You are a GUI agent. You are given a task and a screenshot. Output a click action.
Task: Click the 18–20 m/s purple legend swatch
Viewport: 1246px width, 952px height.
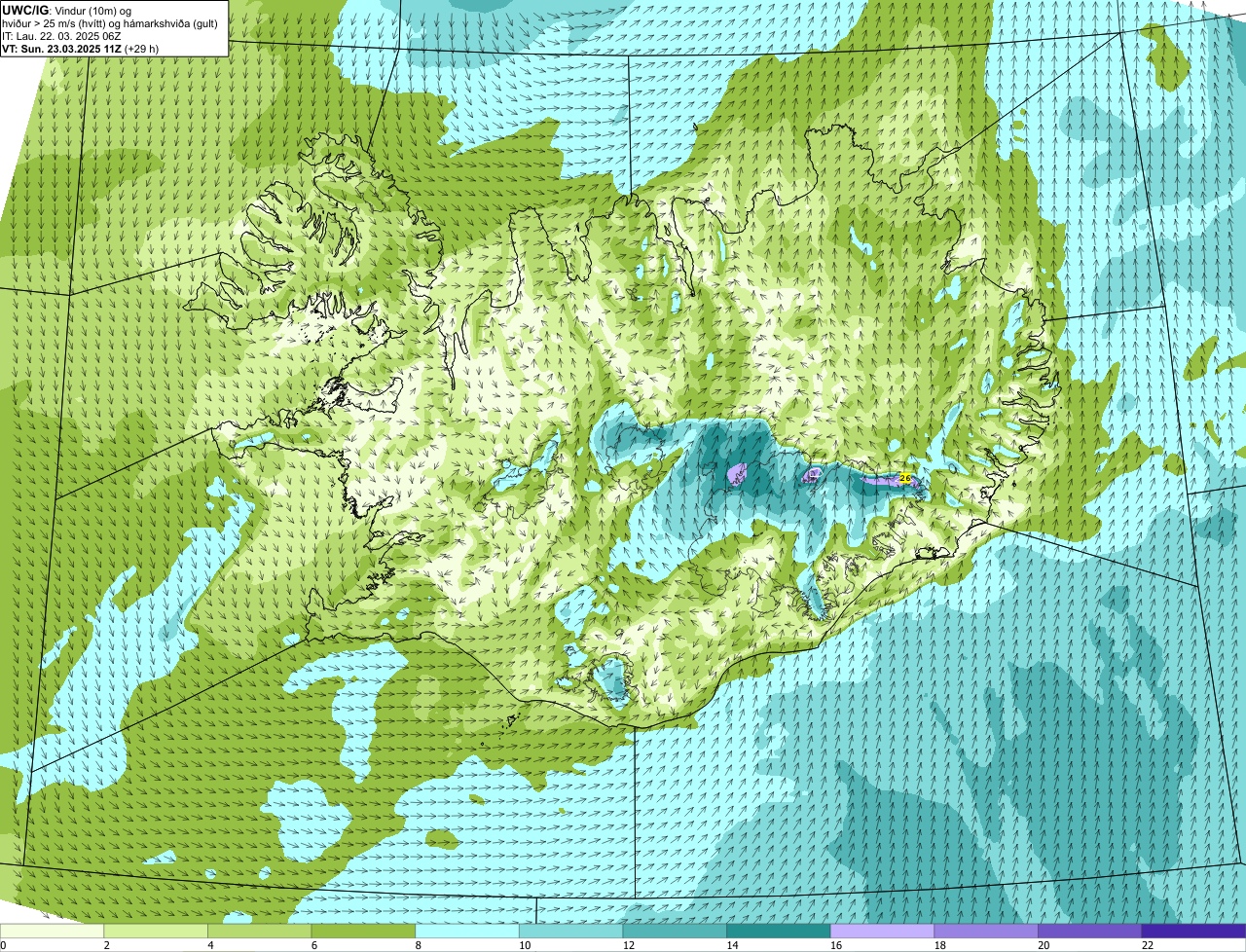click(986, 932)
